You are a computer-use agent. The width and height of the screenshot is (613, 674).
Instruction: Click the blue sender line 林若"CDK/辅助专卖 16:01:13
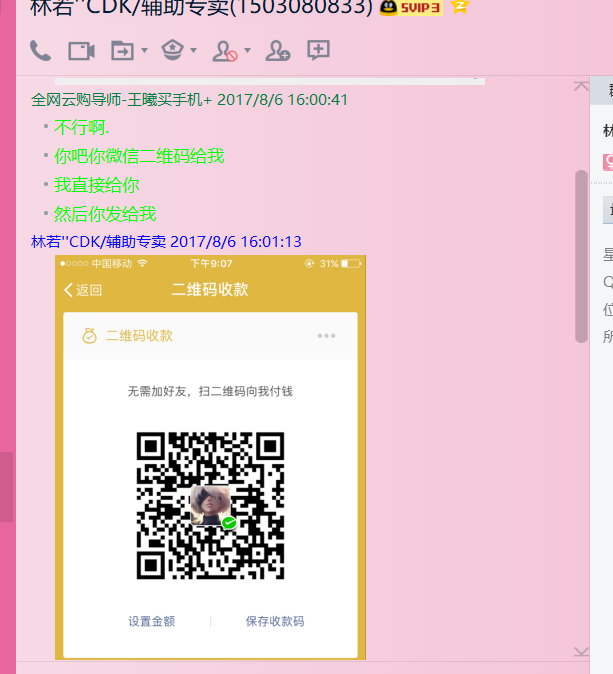166,242
